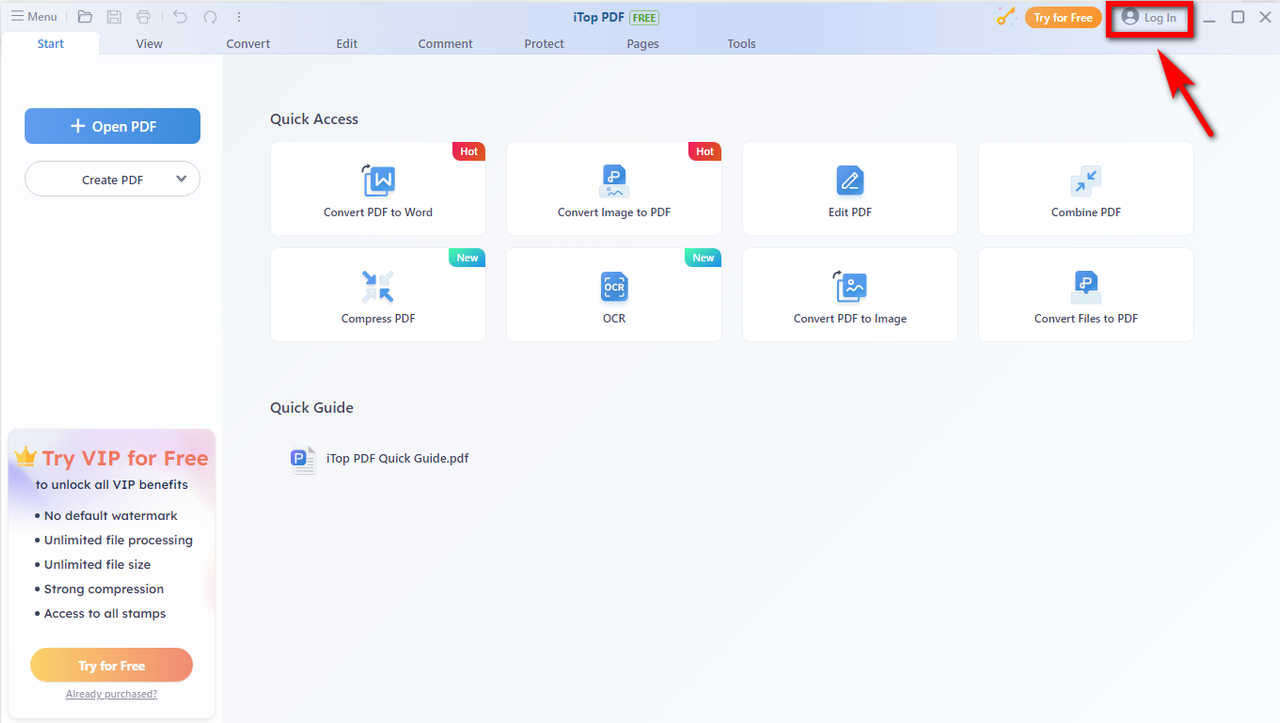Click the Convert PDF to Word icon
Viewport: 1280px width, 723px height.
pyautogui.click(x=378, y=180)
